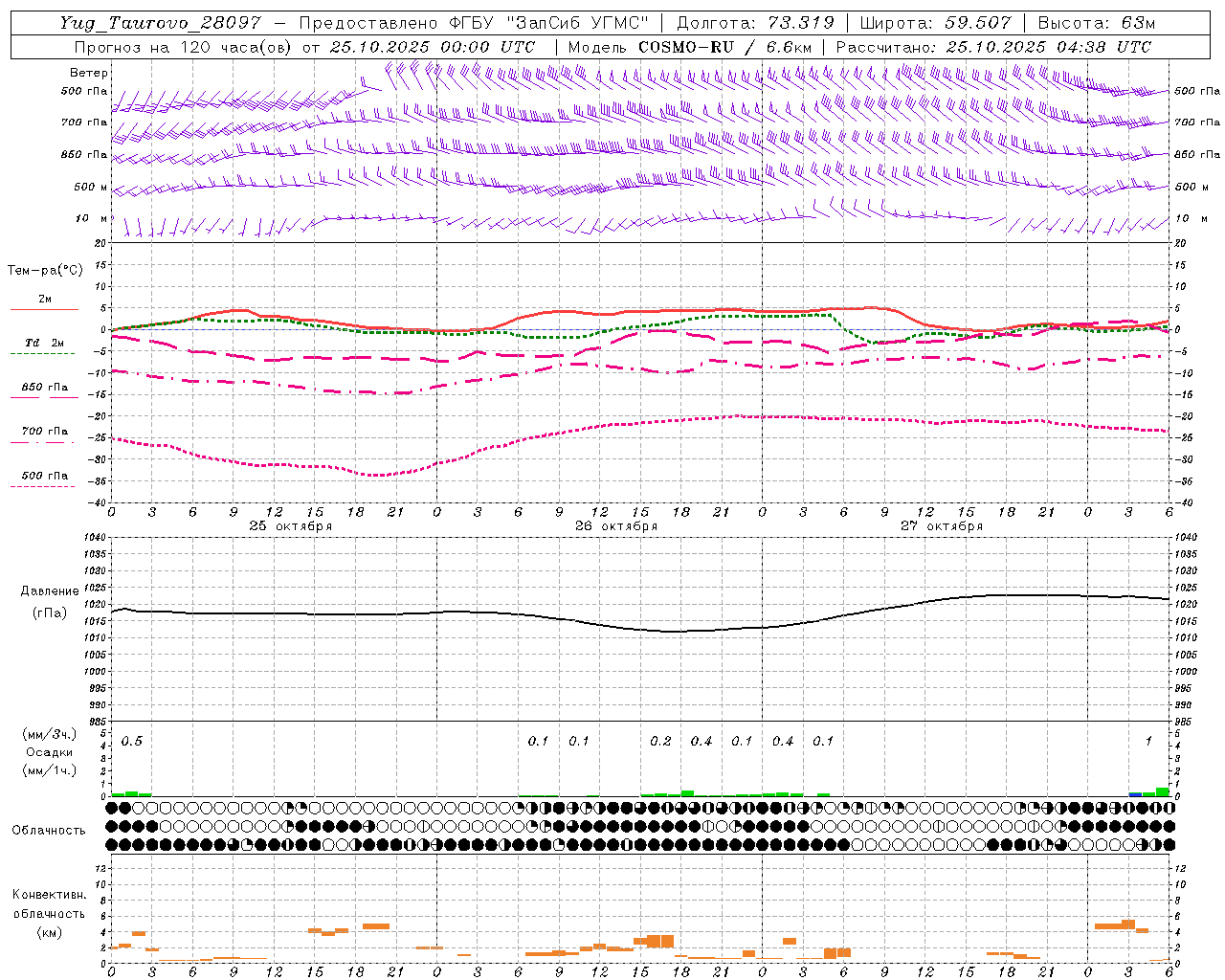Click the 700 гПа wind level label on right
Screen dimensions: 1225x980
(x=1197, y=122)
